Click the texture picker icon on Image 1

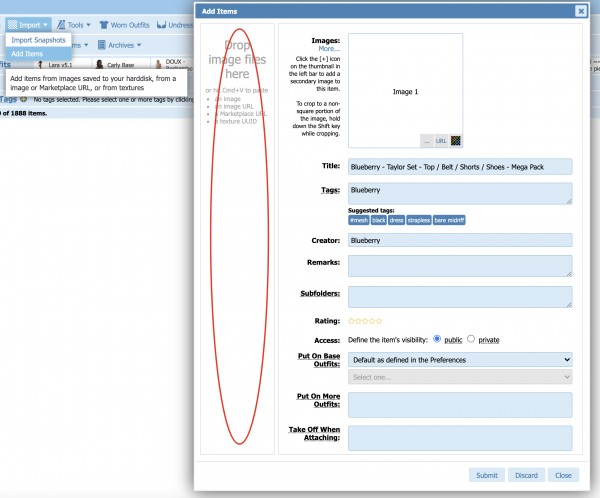point(456,141)
